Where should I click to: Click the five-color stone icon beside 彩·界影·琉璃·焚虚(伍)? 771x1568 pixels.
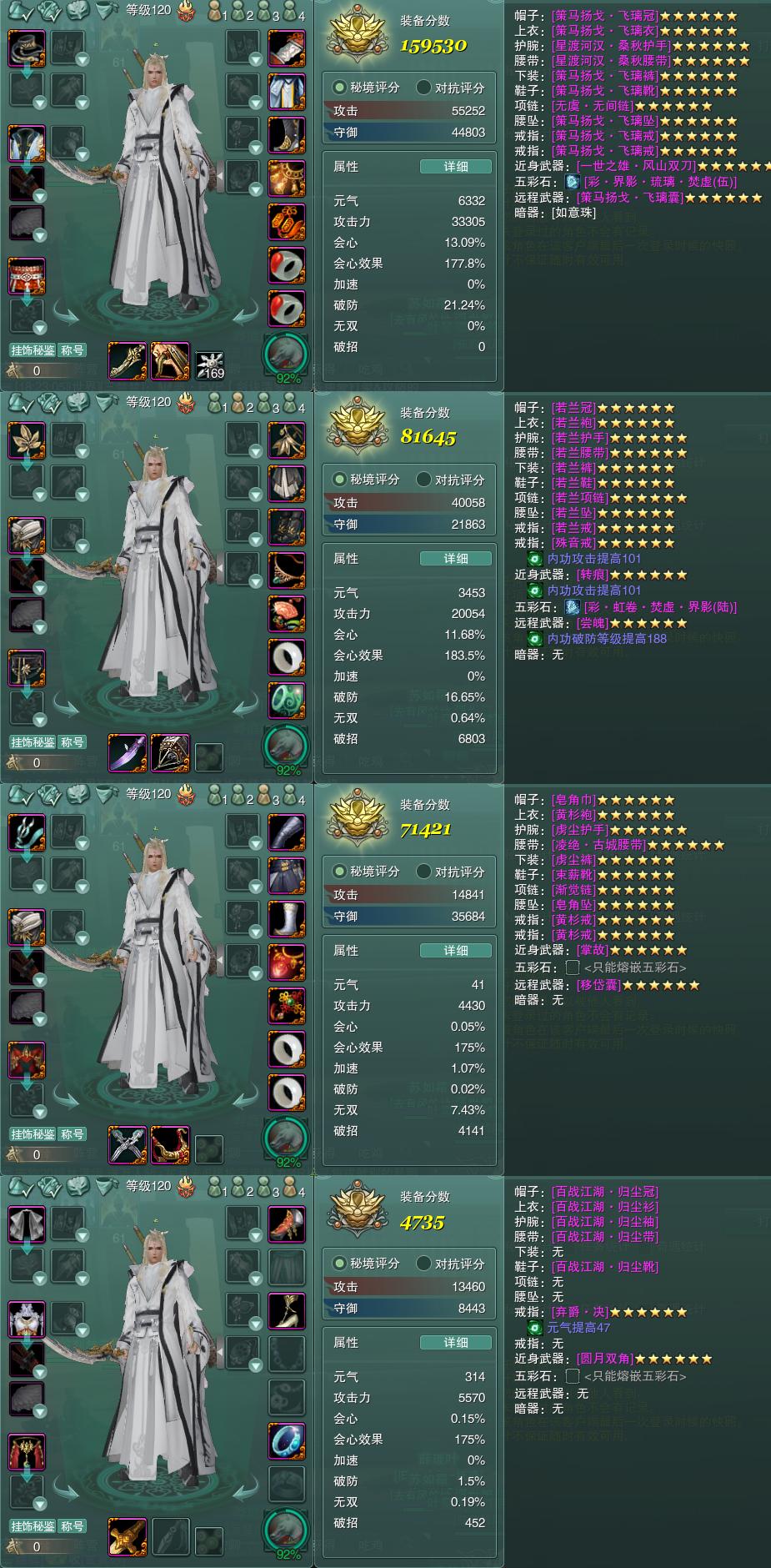(x=572, y=181)
